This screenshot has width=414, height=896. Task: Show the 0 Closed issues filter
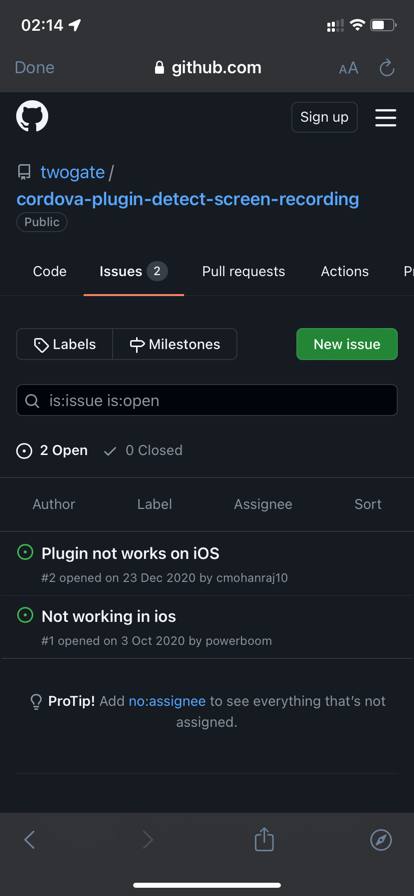click(x=143, y=450)
